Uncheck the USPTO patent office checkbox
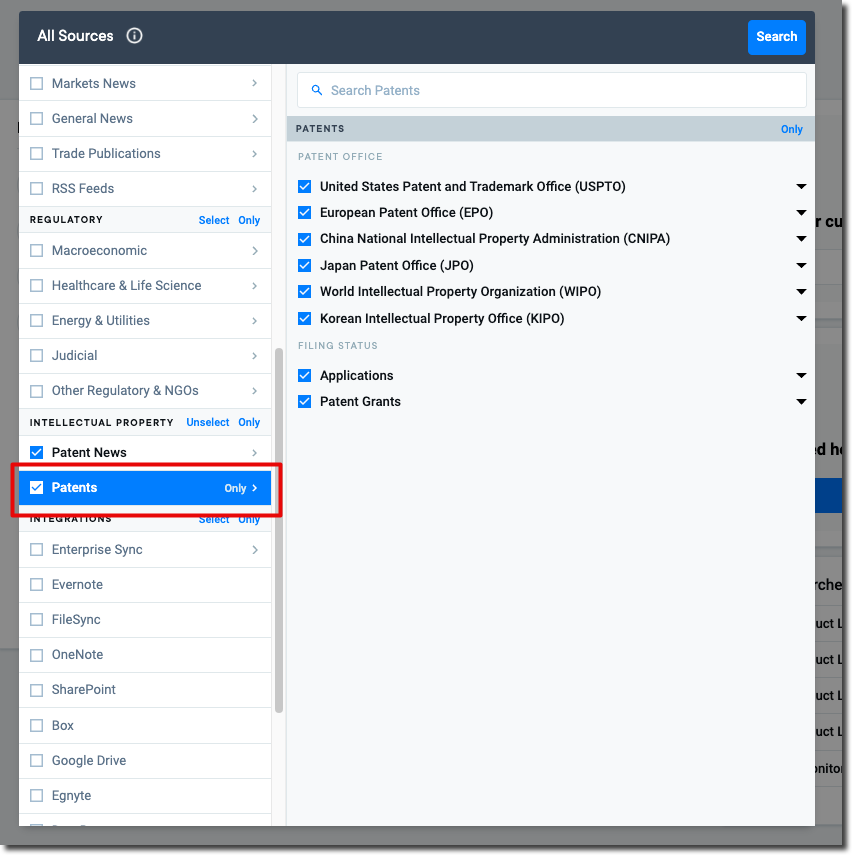Image resolution: width=852 pixels, height=855 pixels. point(305,186)
